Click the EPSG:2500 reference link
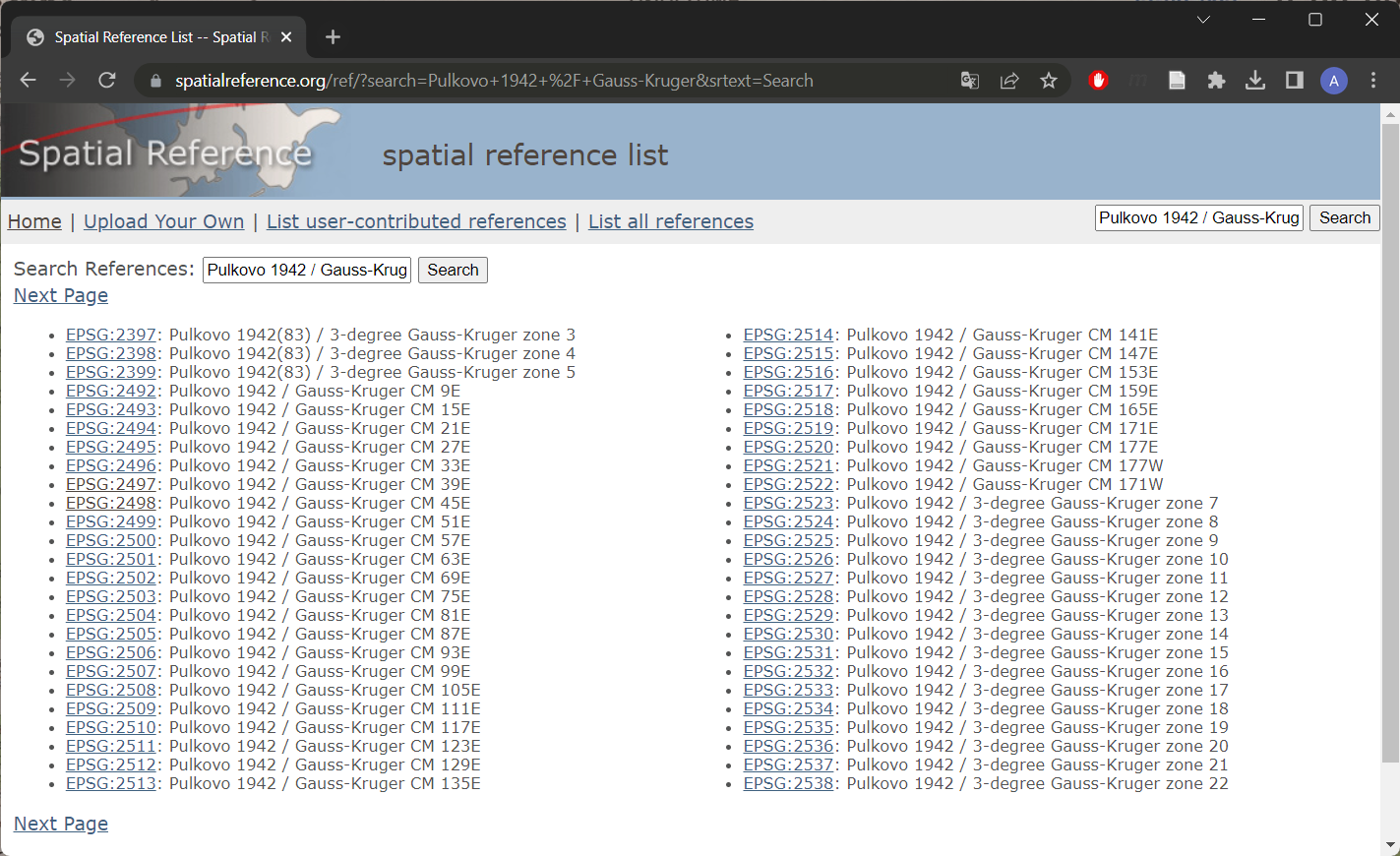Screen dimensions: 1400x856 [111, 540]
